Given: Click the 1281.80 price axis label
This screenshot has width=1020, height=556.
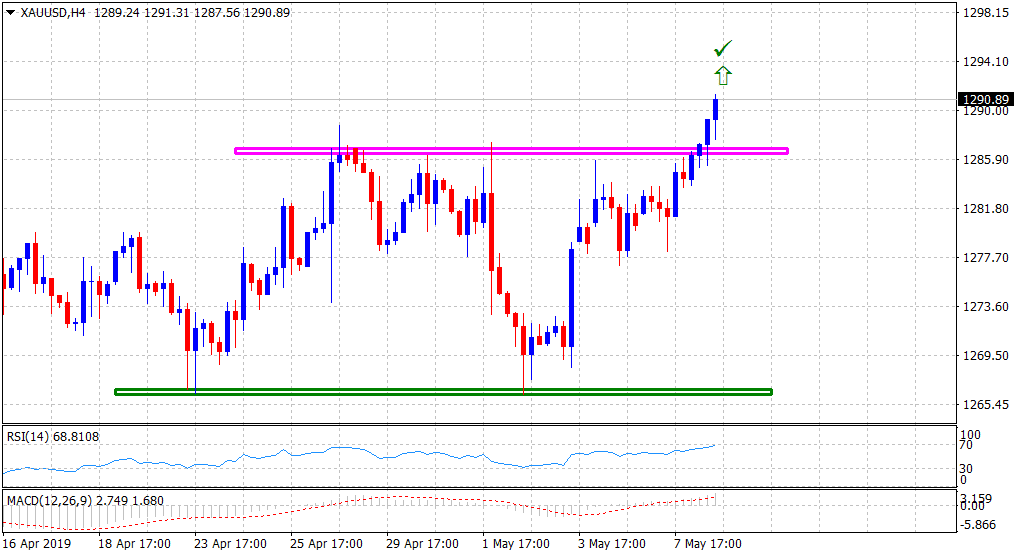Looking at the screenshot, I should (983, 209).
